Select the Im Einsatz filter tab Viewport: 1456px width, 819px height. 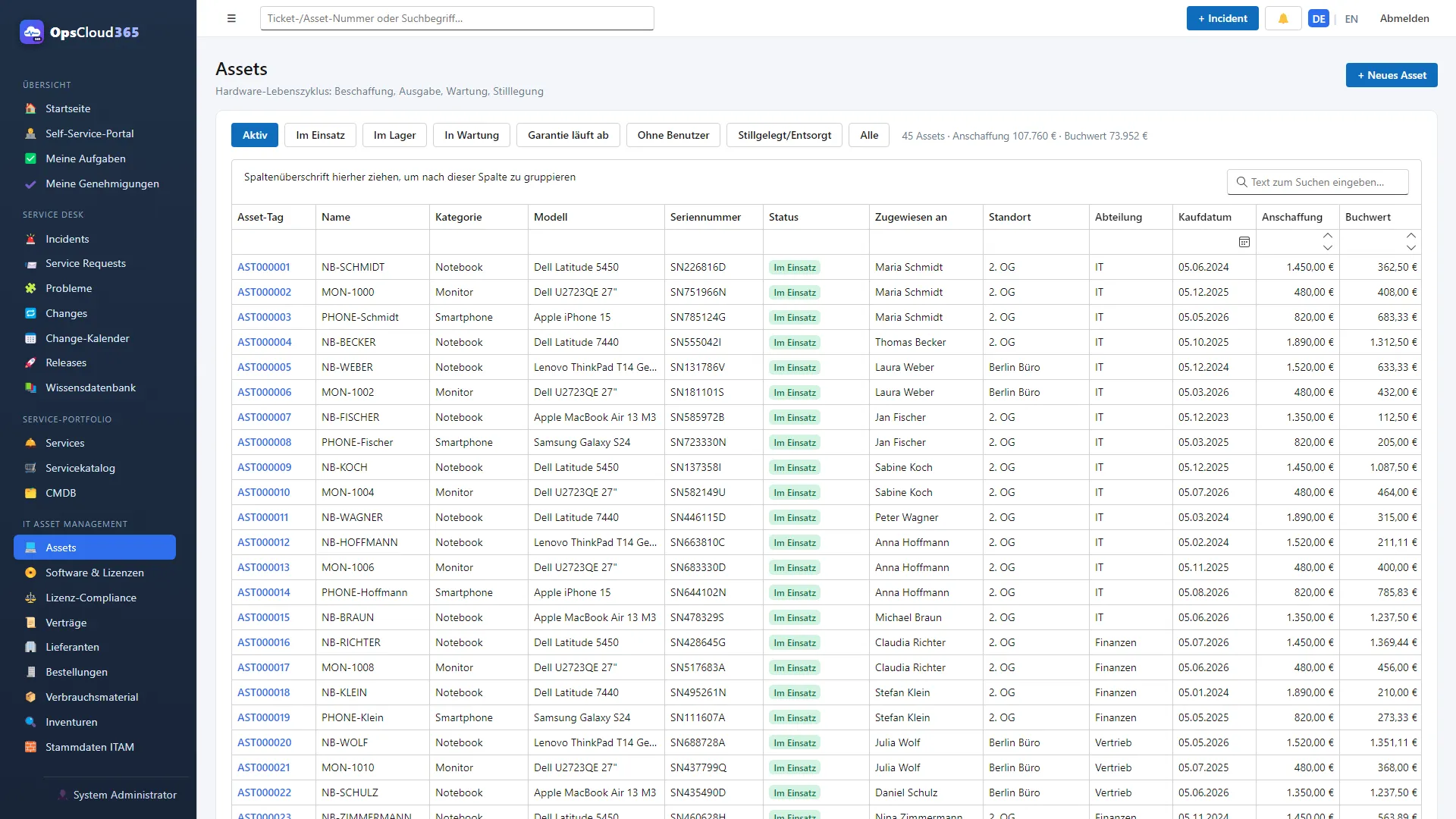tap(320, 135)
